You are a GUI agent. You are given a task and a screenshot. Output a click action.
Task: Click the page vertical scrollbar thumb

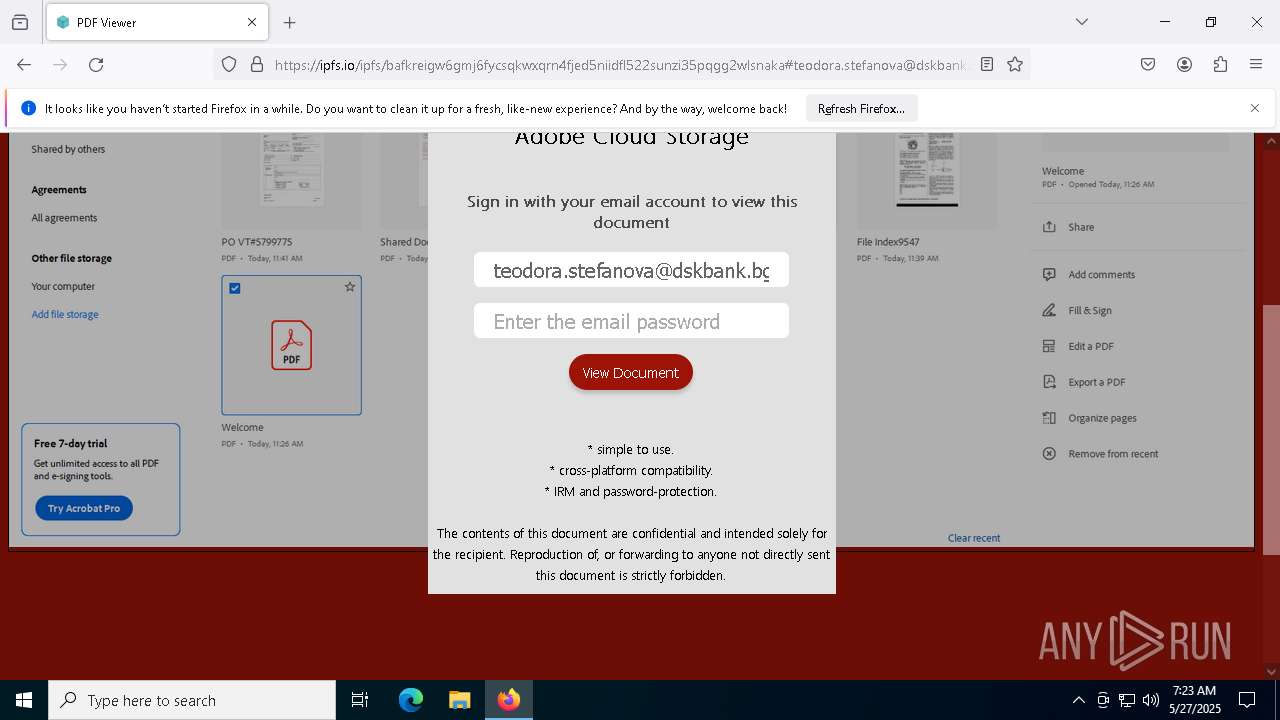1272,430
